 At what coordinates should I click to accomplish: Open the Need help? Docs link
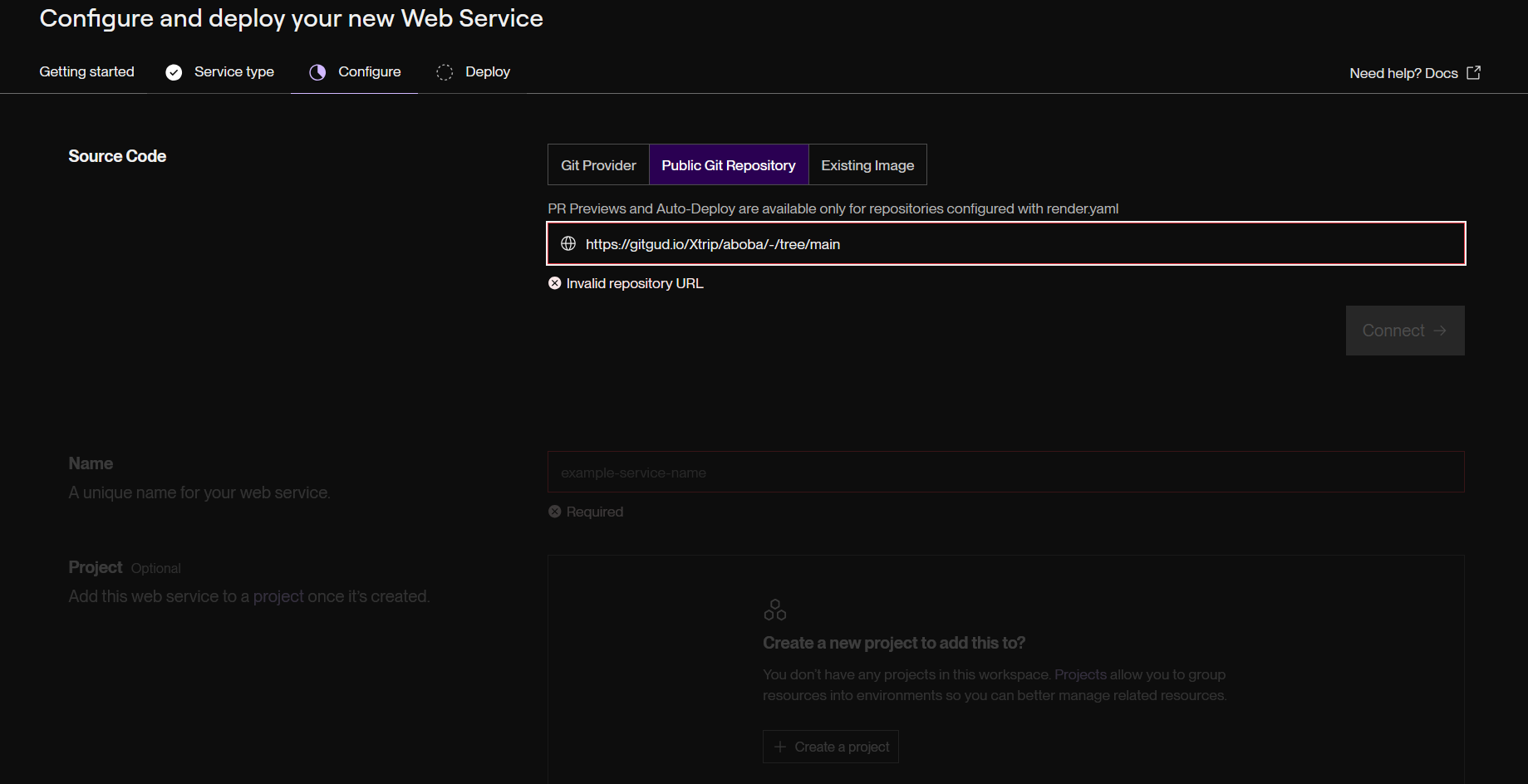point(1414,73)
